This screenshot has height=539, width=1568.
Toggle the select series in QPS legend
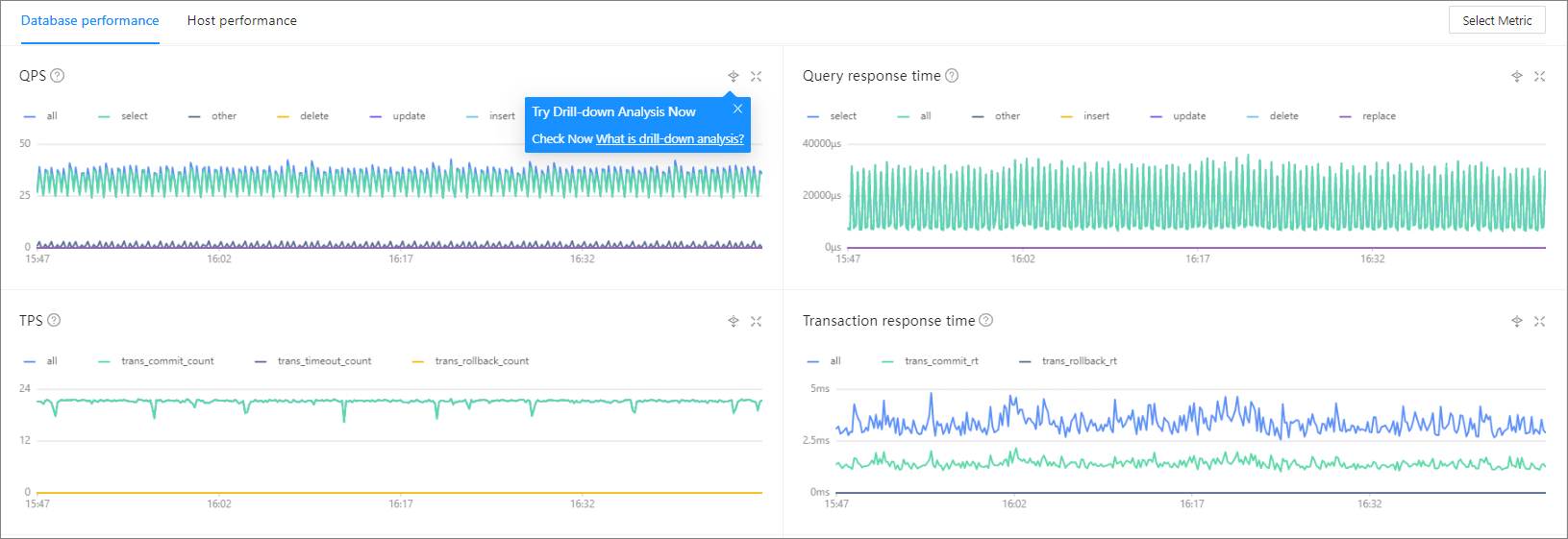(x=134, y=116)
